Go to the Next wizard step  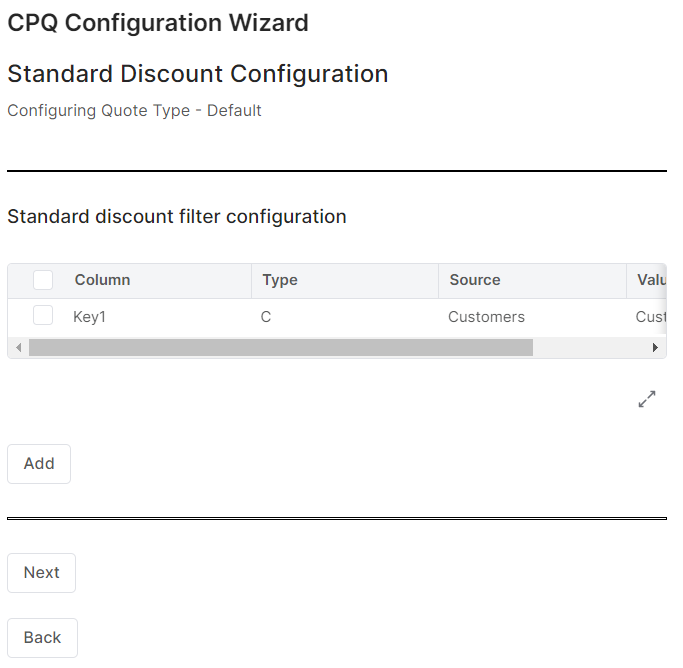tap(41, 573)
